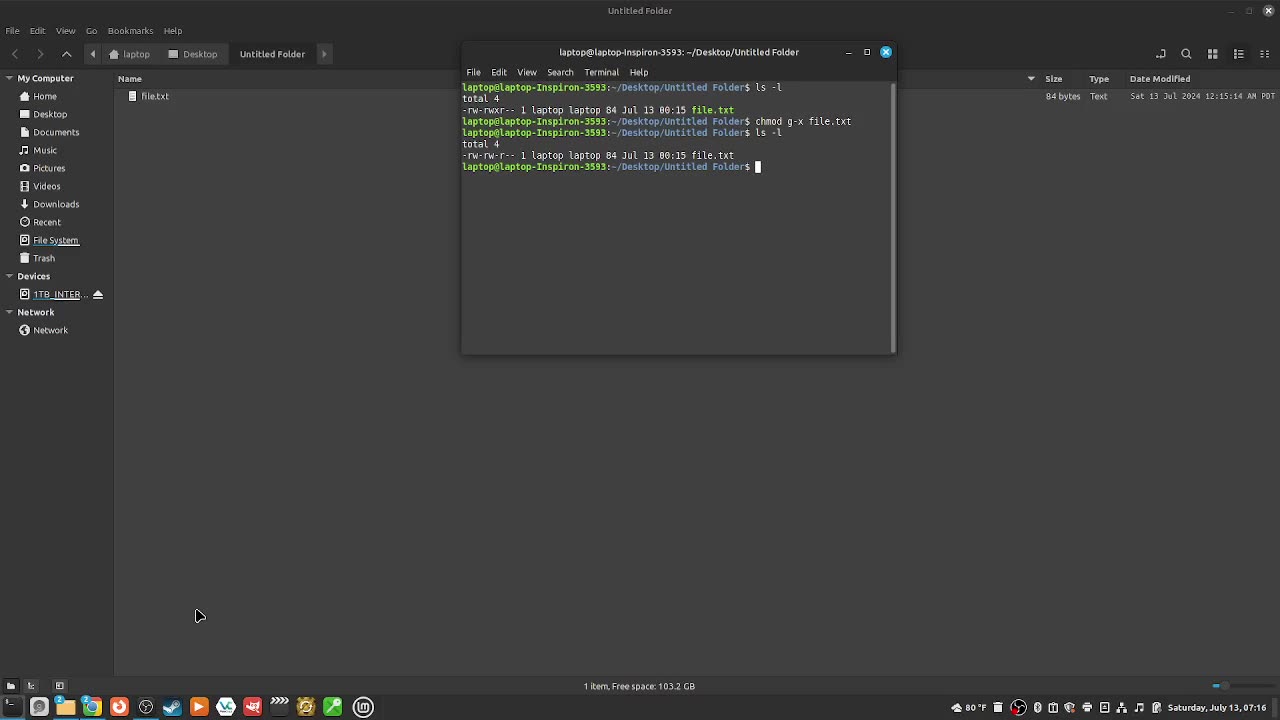Launch Steam from the taskbar
Screen dimensions: 1280x720
[172, 707]
